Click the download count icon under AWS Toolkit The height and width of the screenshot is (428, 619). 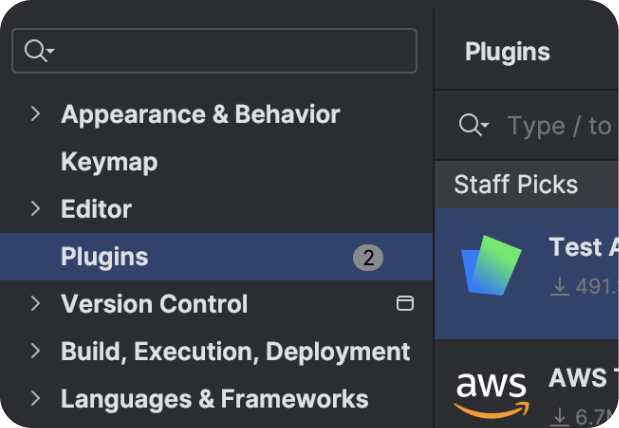[x=559, y=417]
